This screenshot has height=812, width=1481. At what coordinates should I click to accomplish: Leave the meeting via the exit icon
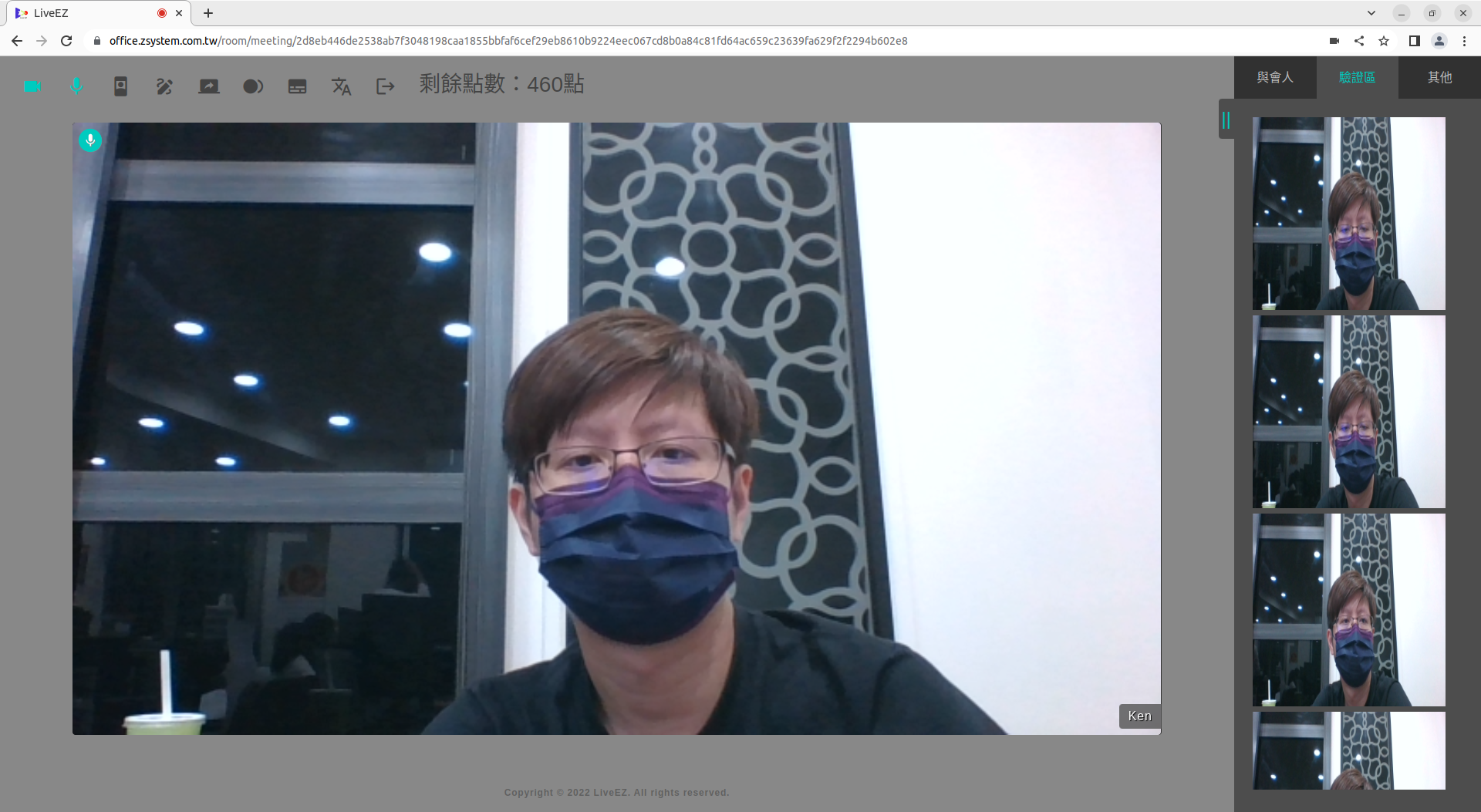click(386, 86)
